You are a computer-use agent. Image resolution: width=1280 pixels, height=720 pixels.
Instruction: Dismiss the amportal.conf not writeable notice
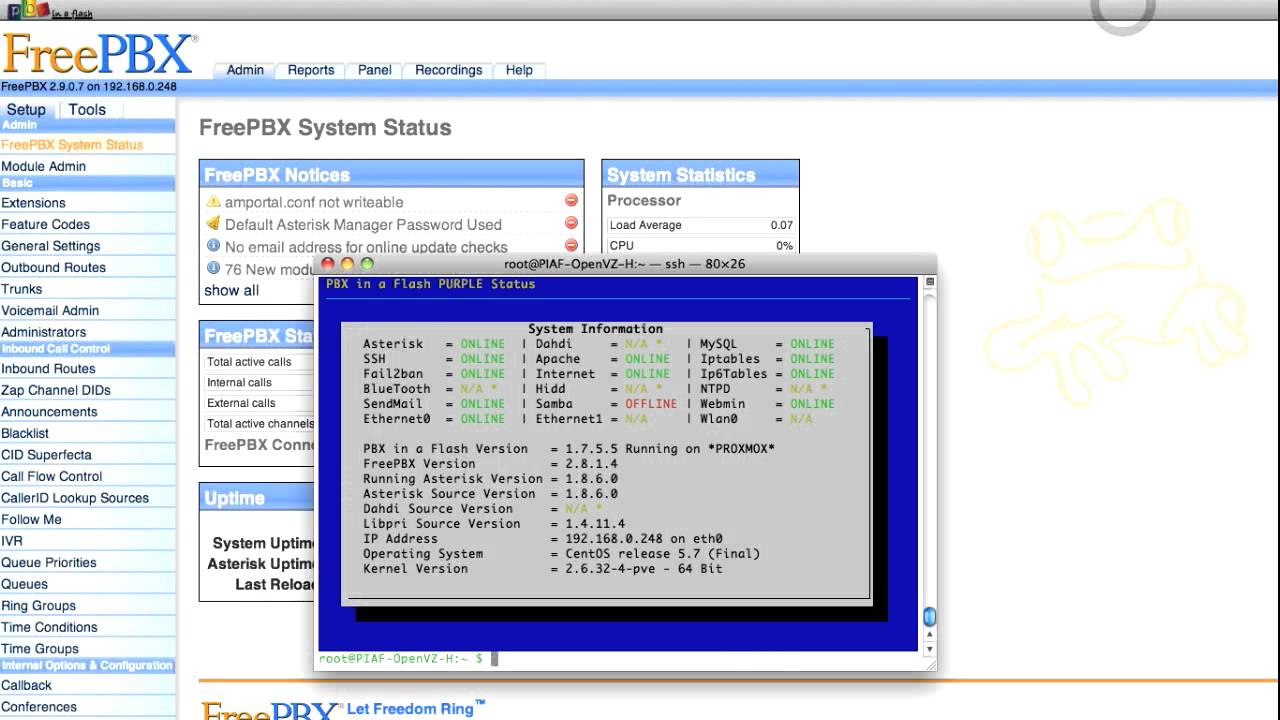[571, 201]
